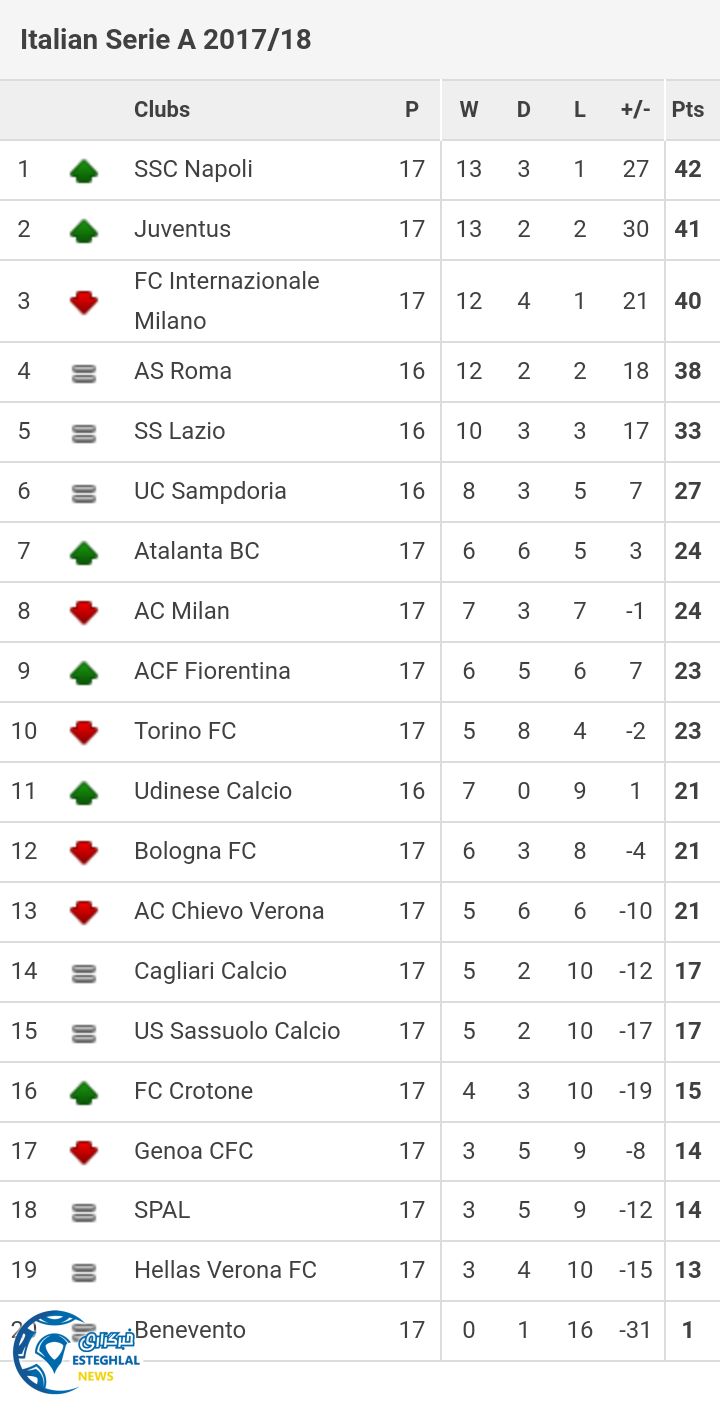This screenshot has height=1416, width=720.
Task: Click the Benevento club name
Action: click(x=192, y=1330)
